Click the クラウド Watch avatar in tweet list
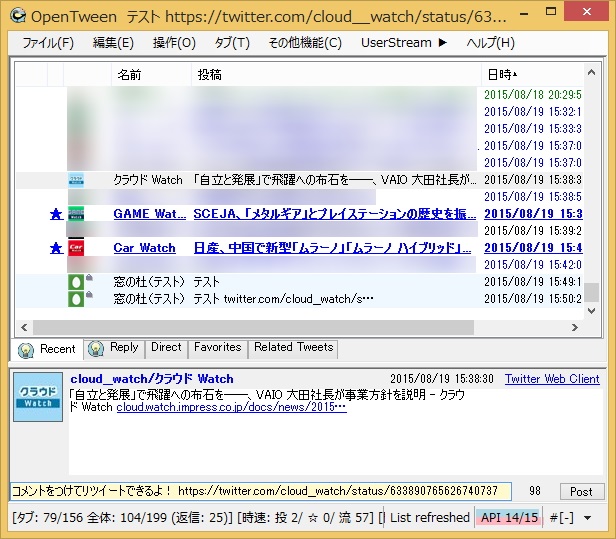 pyautogui.click(x=76, y=180)
